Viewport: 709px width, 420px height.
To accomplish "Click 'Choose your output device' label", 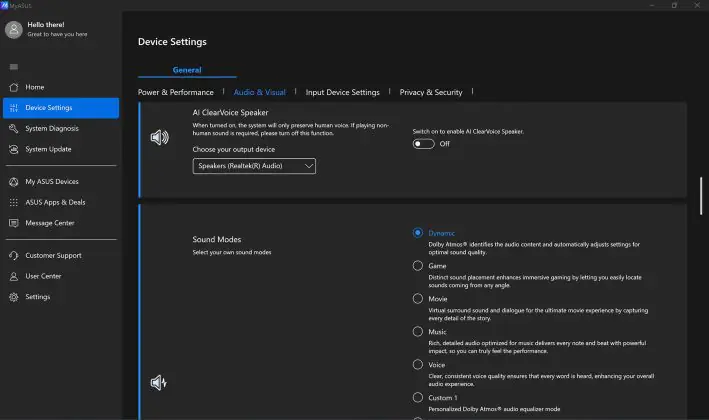I will 233,150.
